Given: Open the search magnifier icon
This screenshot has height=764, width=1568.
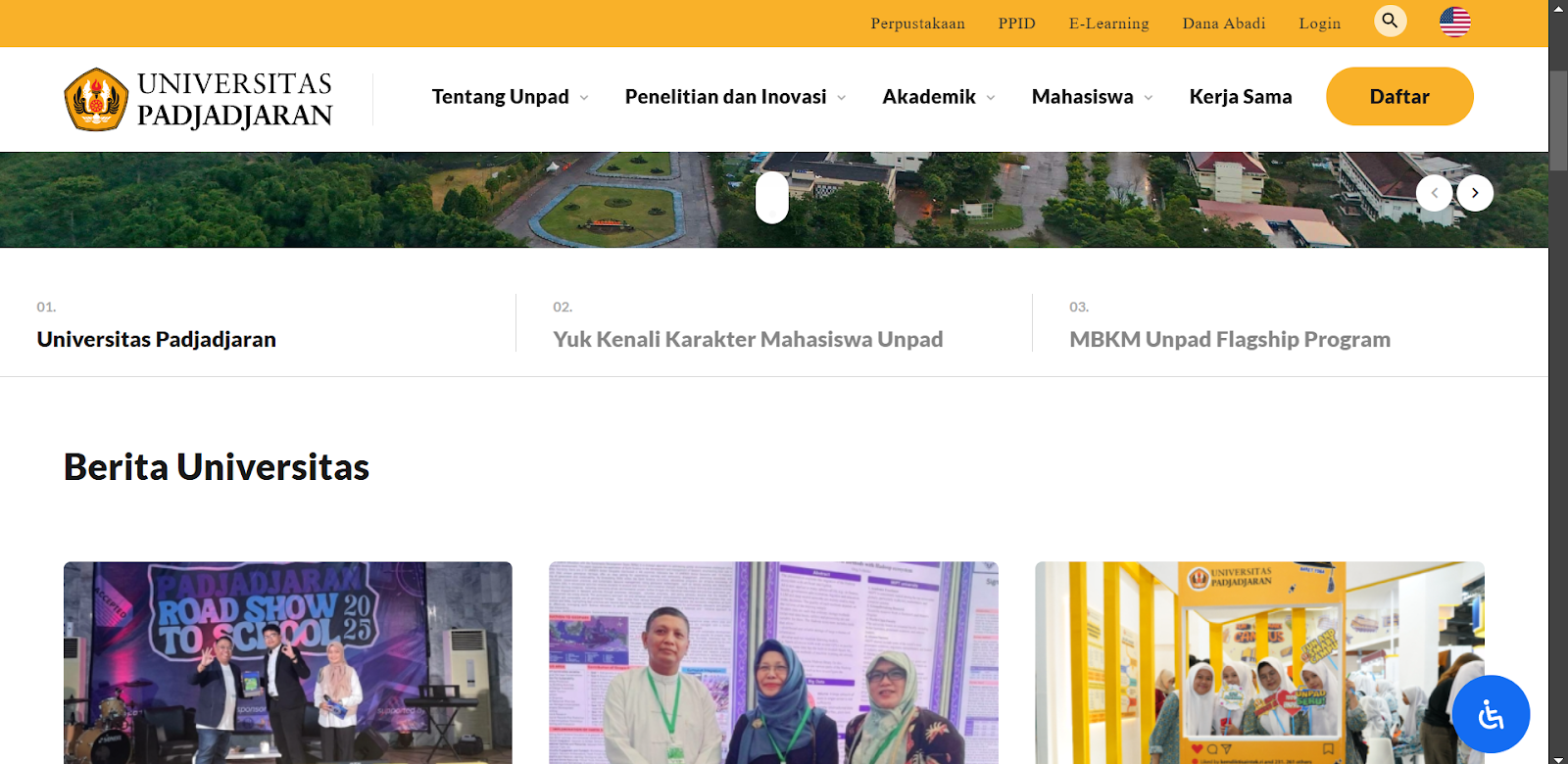Looking at the screenshot, I should [1390, 21].
